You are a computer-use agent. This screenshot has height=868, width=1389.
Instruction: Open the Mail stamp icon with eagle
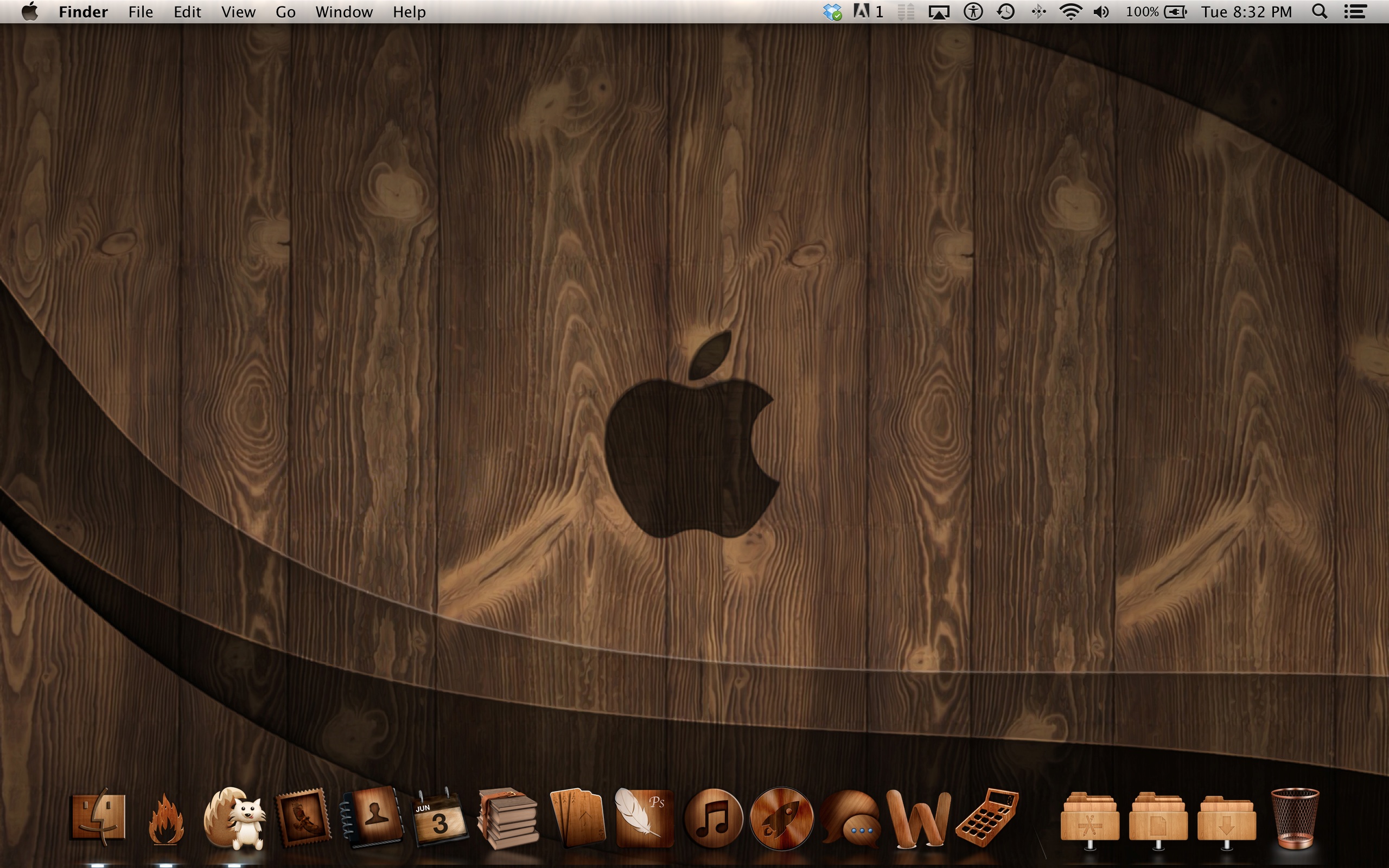click(303, 818)
